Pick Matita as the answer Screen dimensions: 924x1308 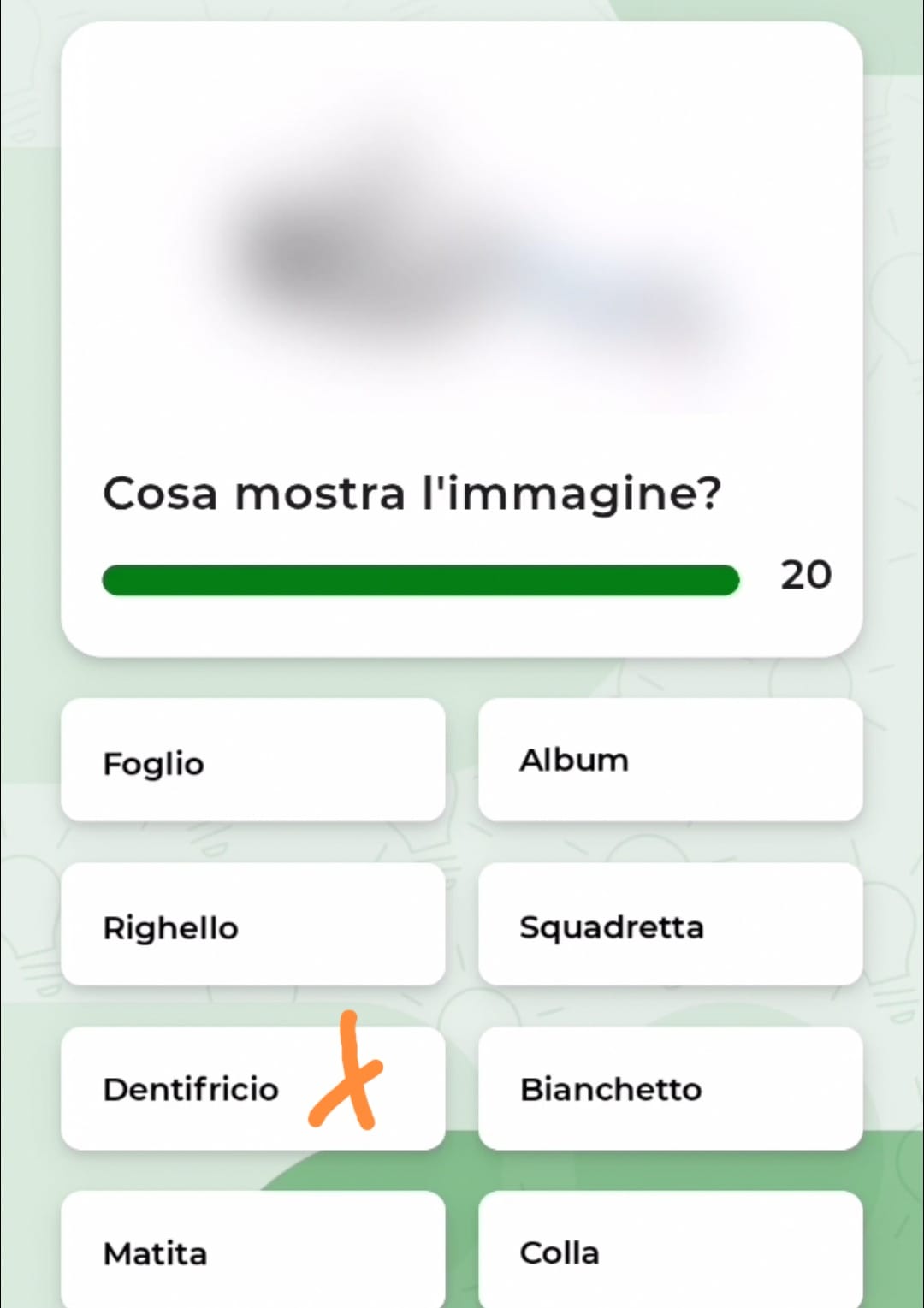point(252,1251)
